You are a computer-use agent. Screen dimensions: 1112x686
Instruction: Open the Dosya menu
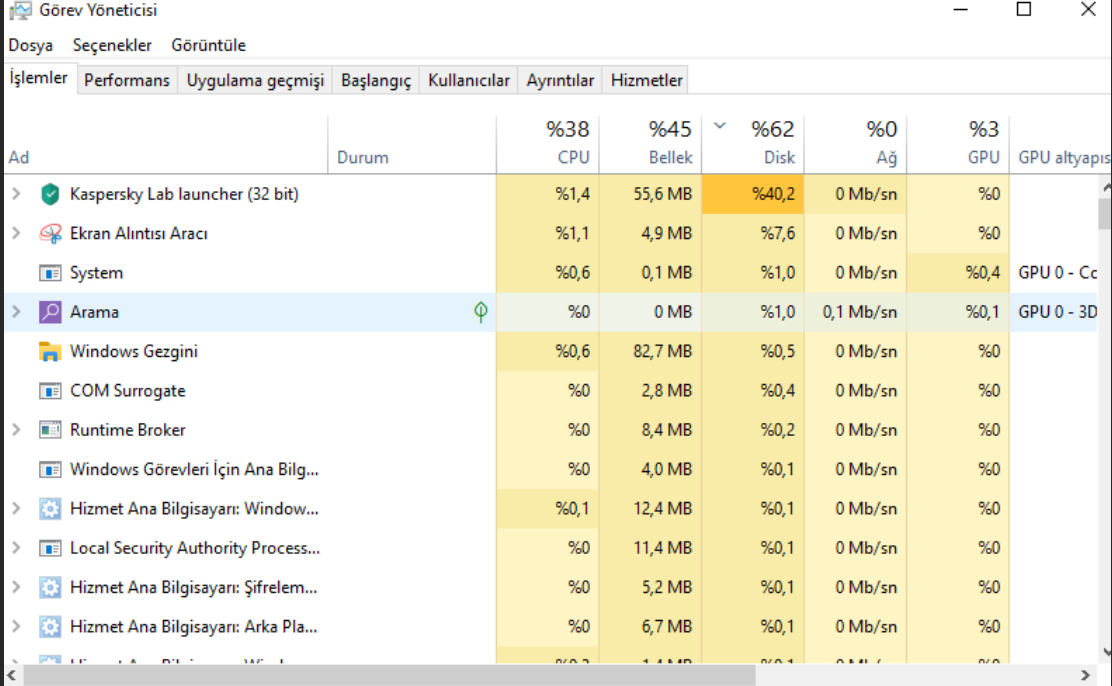coord(31,45)
